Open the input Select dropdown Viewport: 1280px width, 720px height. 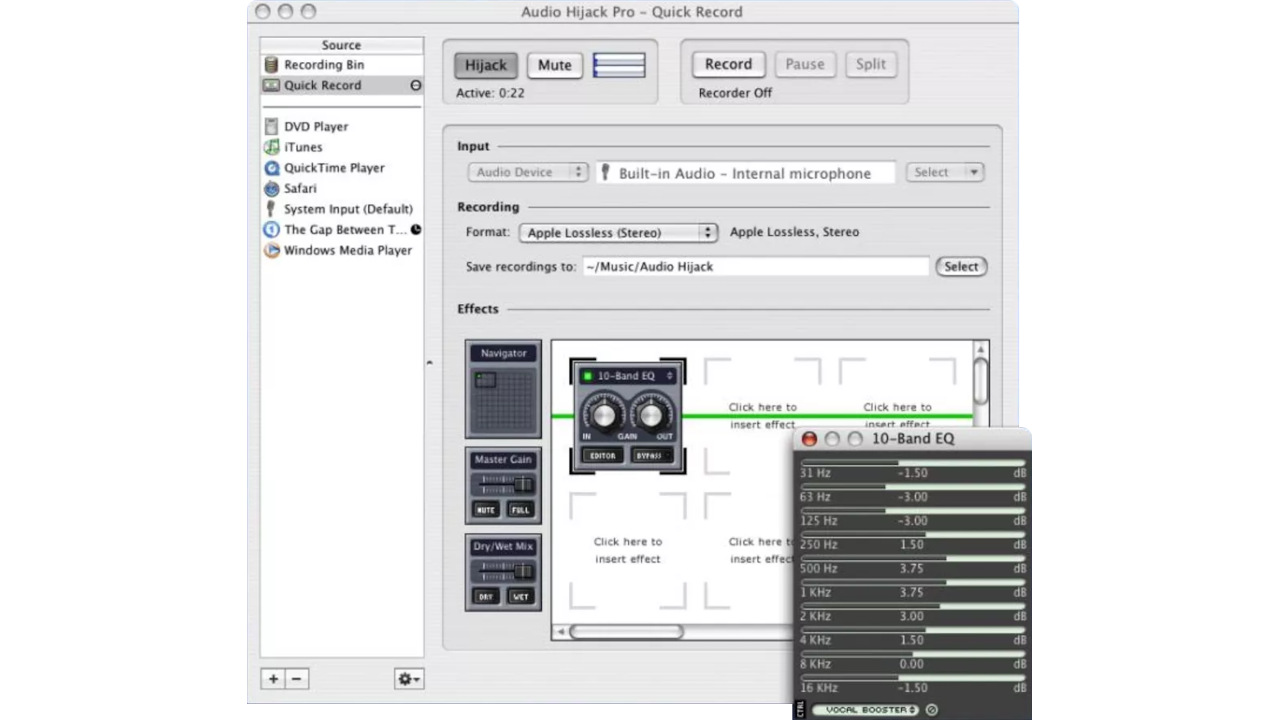(x=945, y=172)
